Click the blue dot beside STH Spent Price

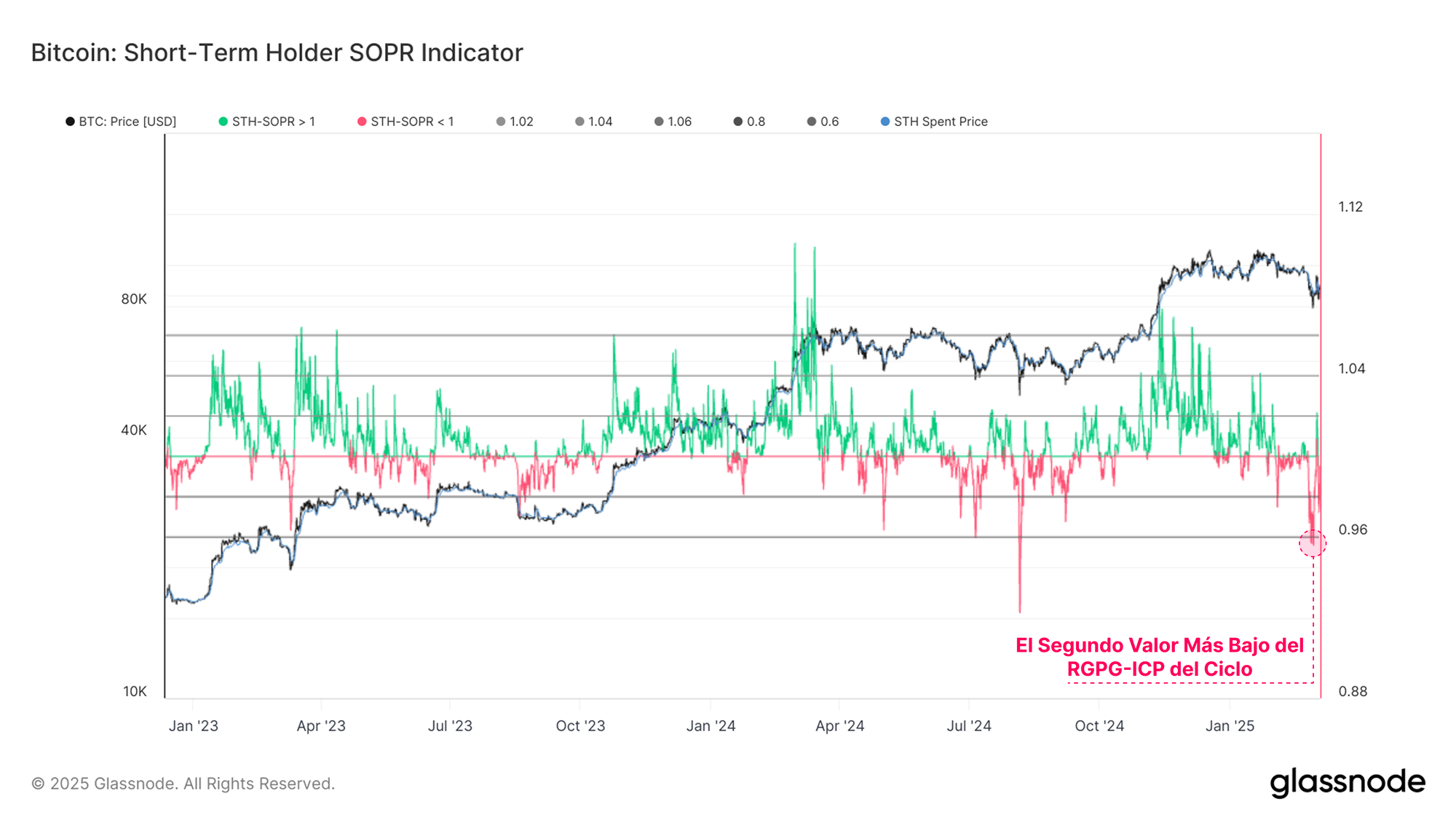coord(885,122)
